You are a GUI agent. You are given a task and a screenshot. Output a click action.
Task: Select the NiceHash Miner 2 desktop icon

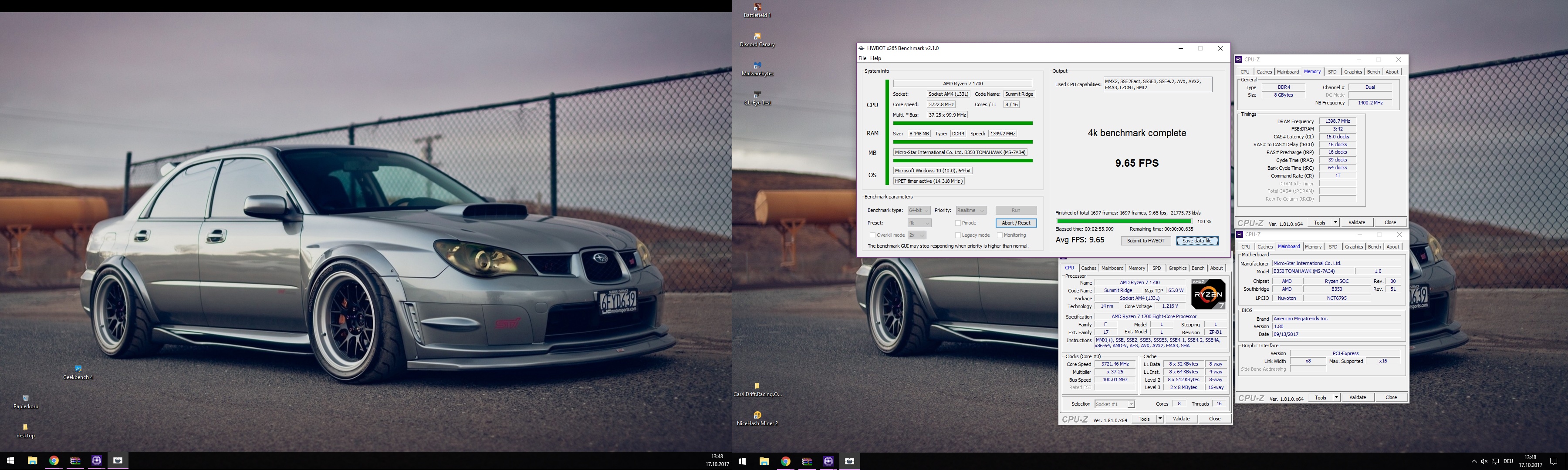click(x=757, y=419)
